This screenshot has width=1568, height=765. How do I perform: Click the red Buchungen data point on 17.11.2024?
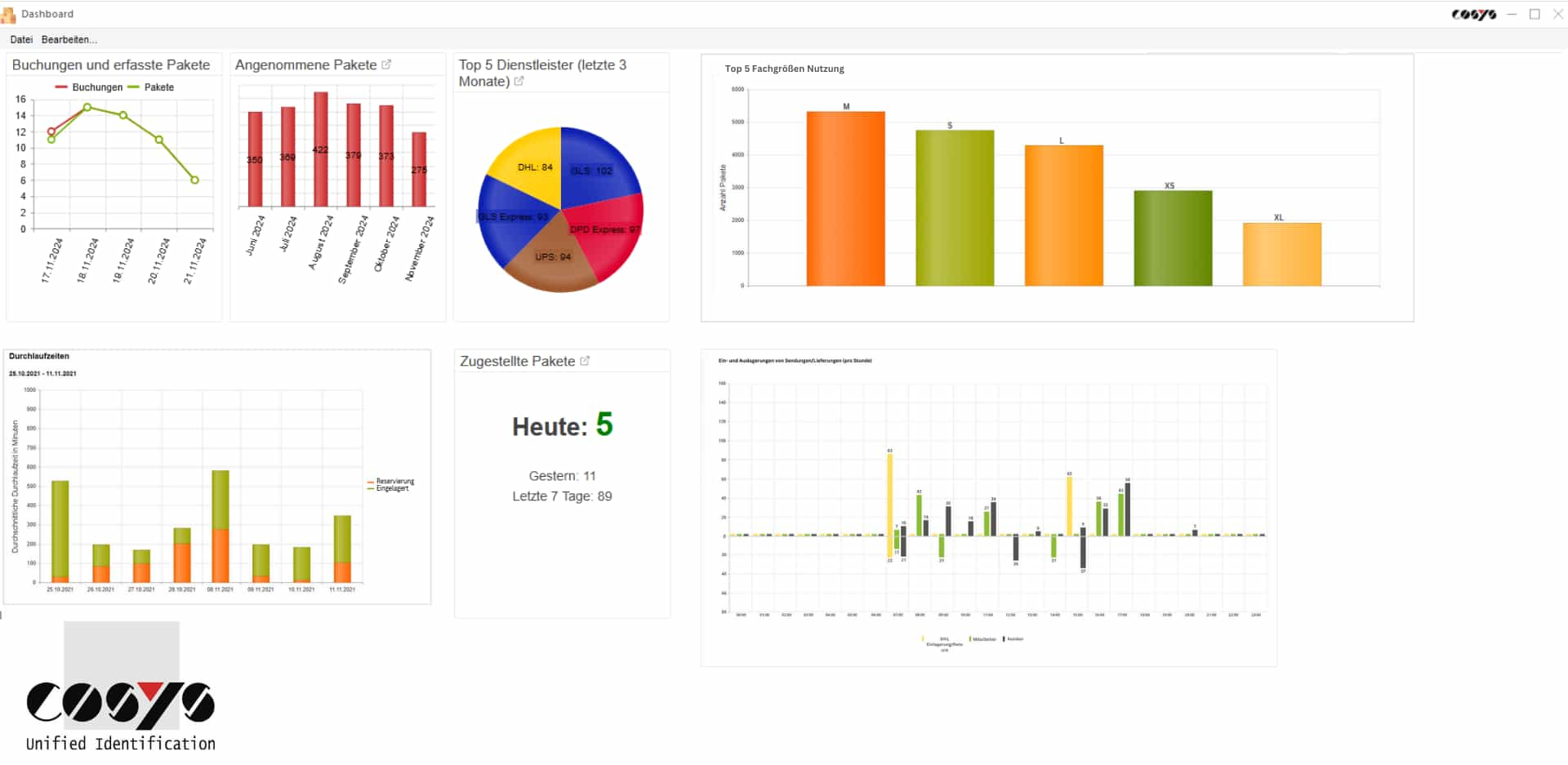tap(51, 131)
